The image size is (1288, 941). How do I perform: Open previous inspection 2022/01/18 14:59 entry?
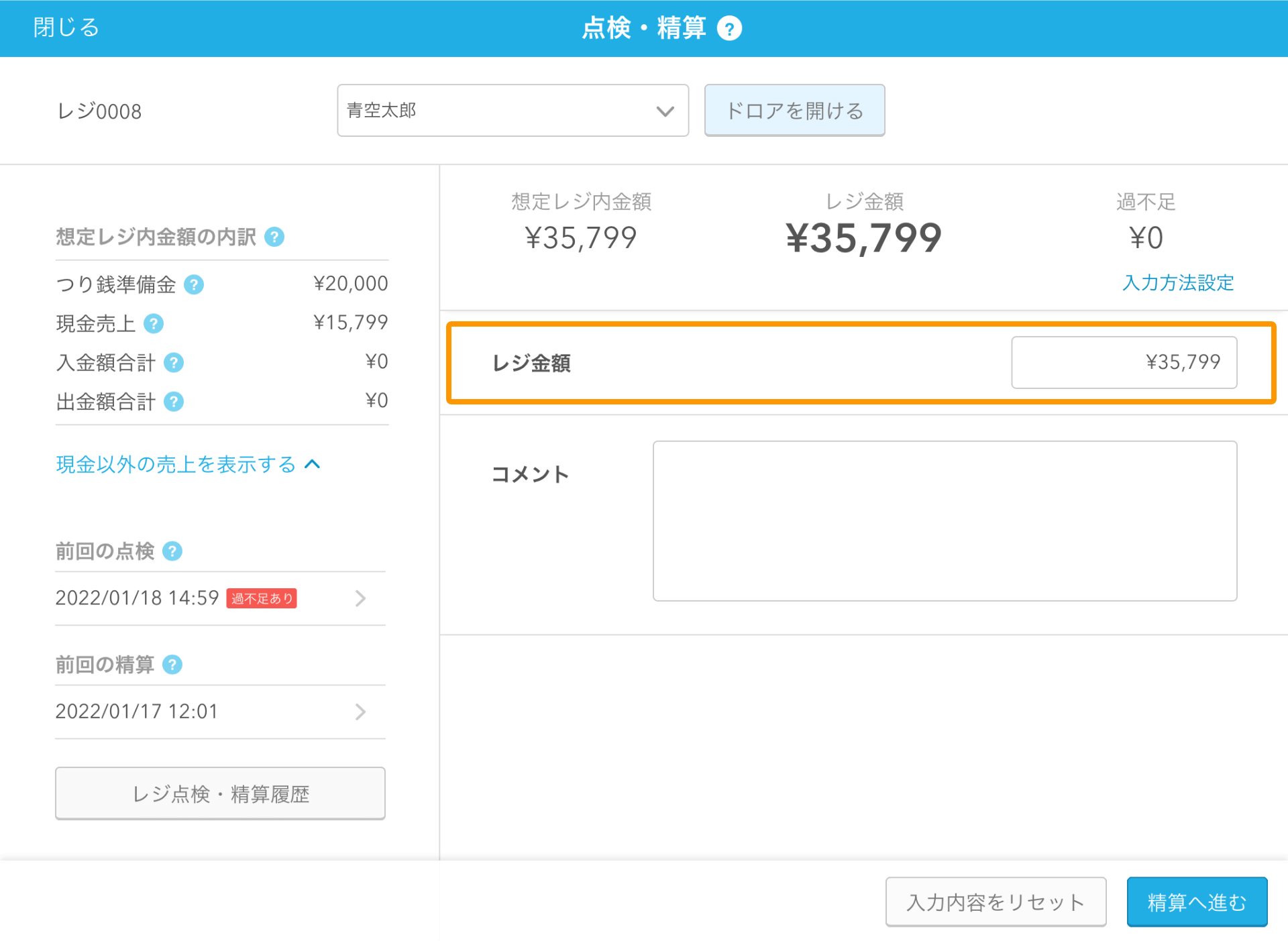220,598
